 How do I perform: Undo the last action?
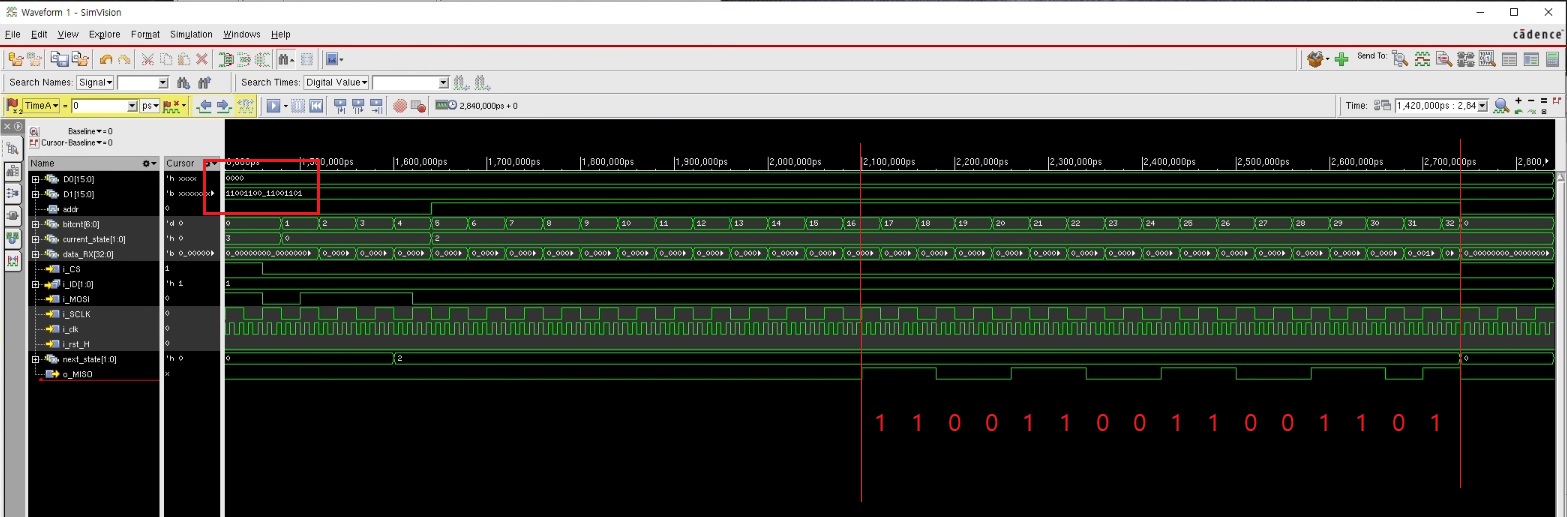click(106, 60)
